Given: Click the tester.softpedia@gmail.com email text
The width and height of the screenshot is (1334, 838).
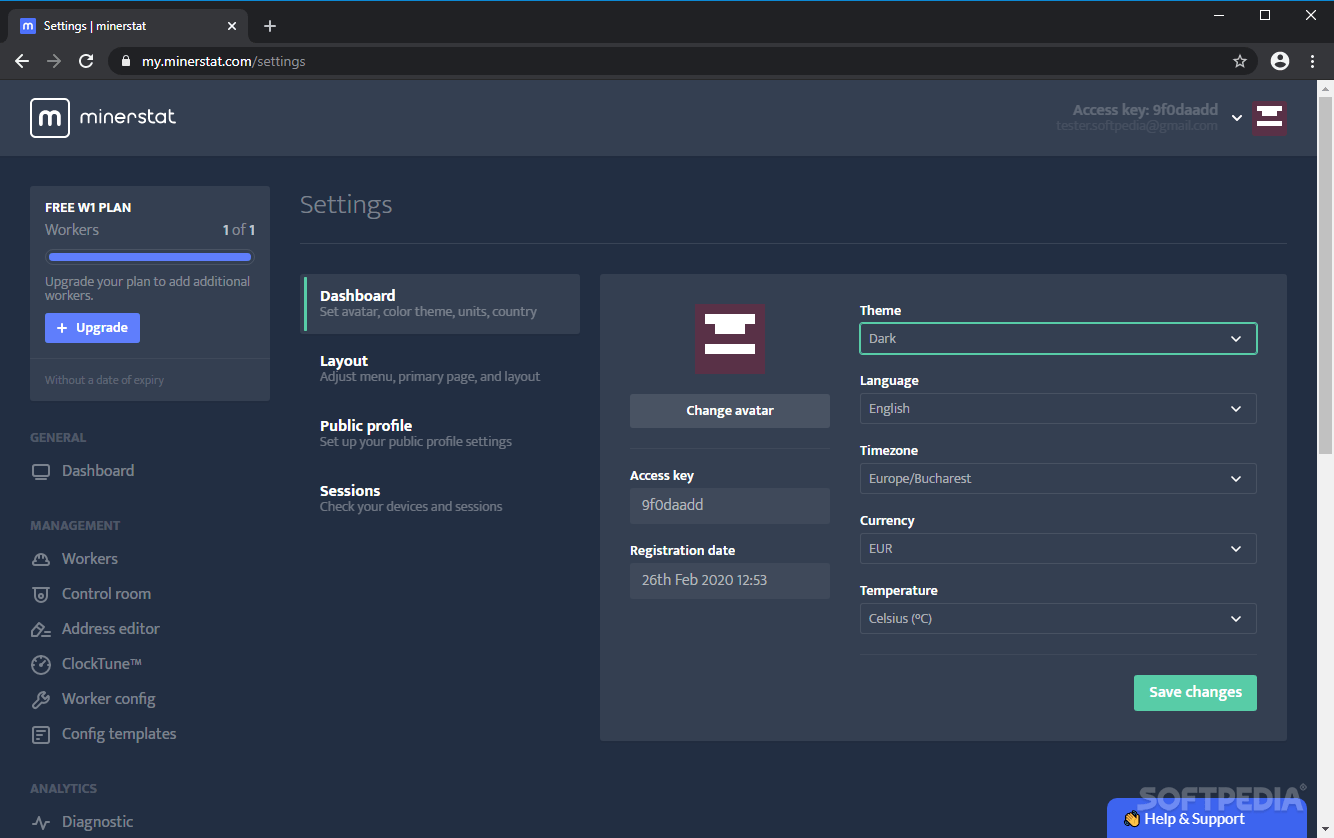Looking at the screenshot, I should [x=1137, y=126].
